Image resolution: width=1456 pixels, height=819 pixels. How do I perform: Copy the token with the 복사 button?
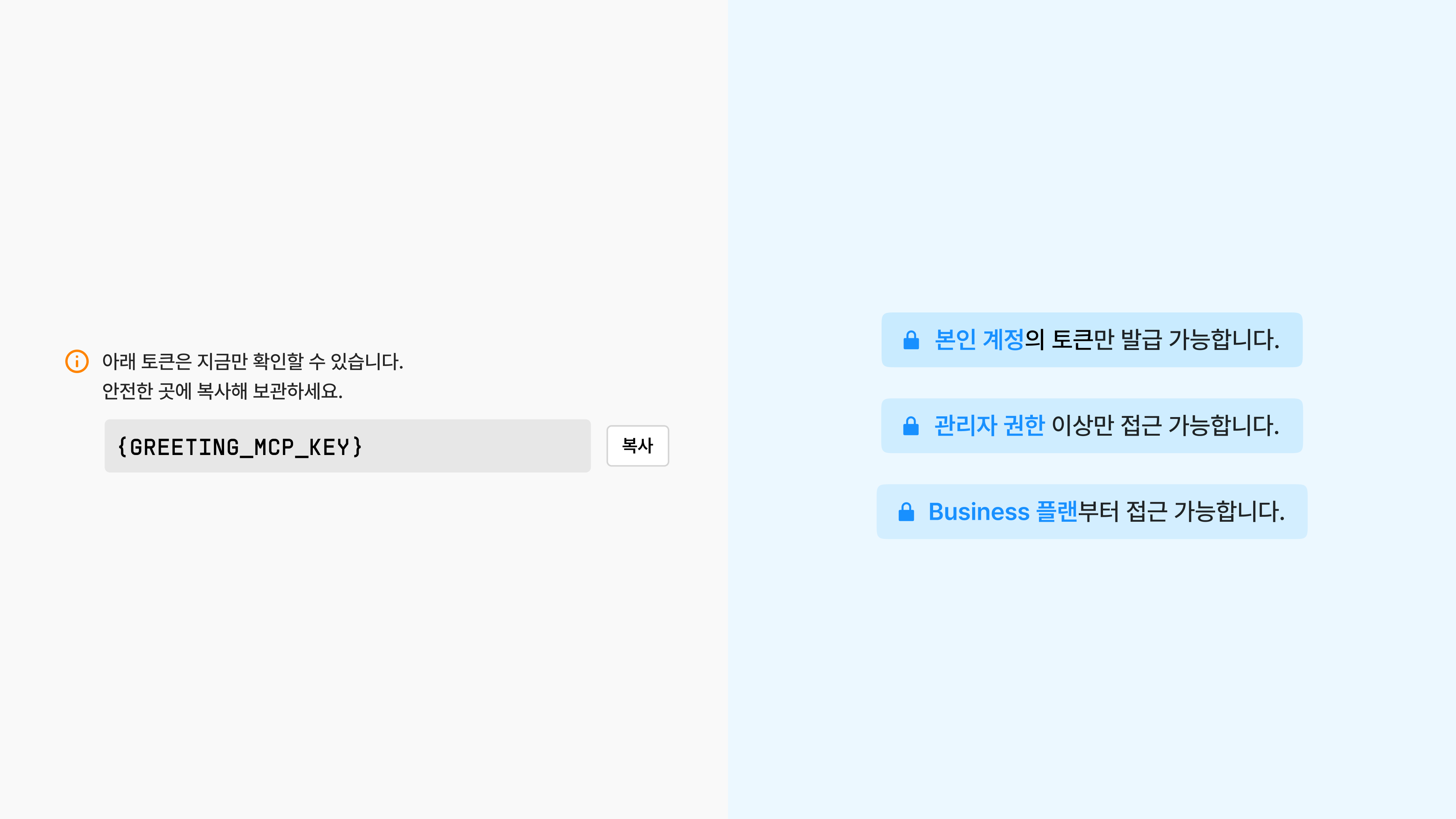click(637, 446)
